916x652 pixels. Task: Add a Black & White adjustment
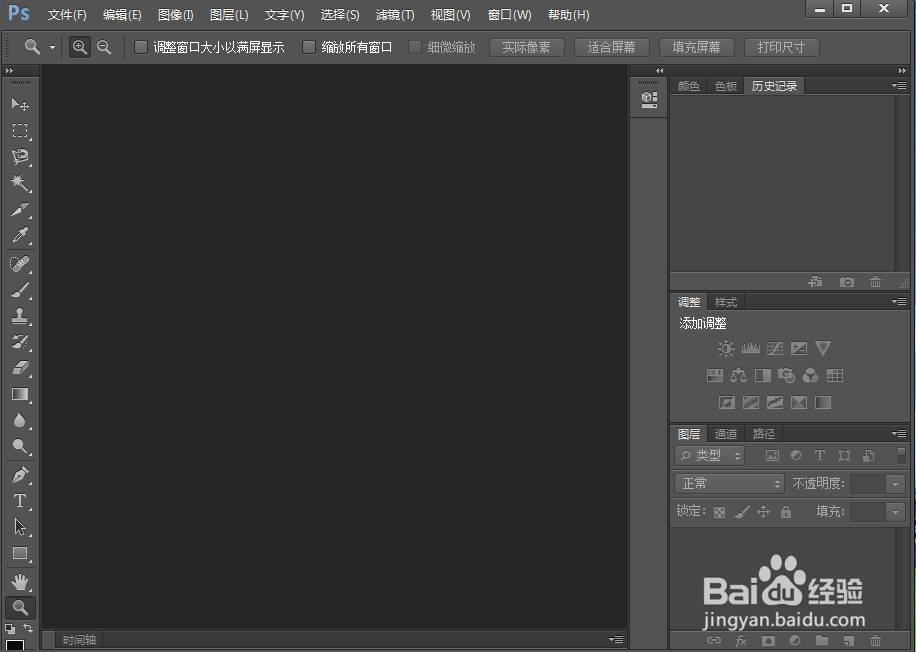(x=762, y=375)
